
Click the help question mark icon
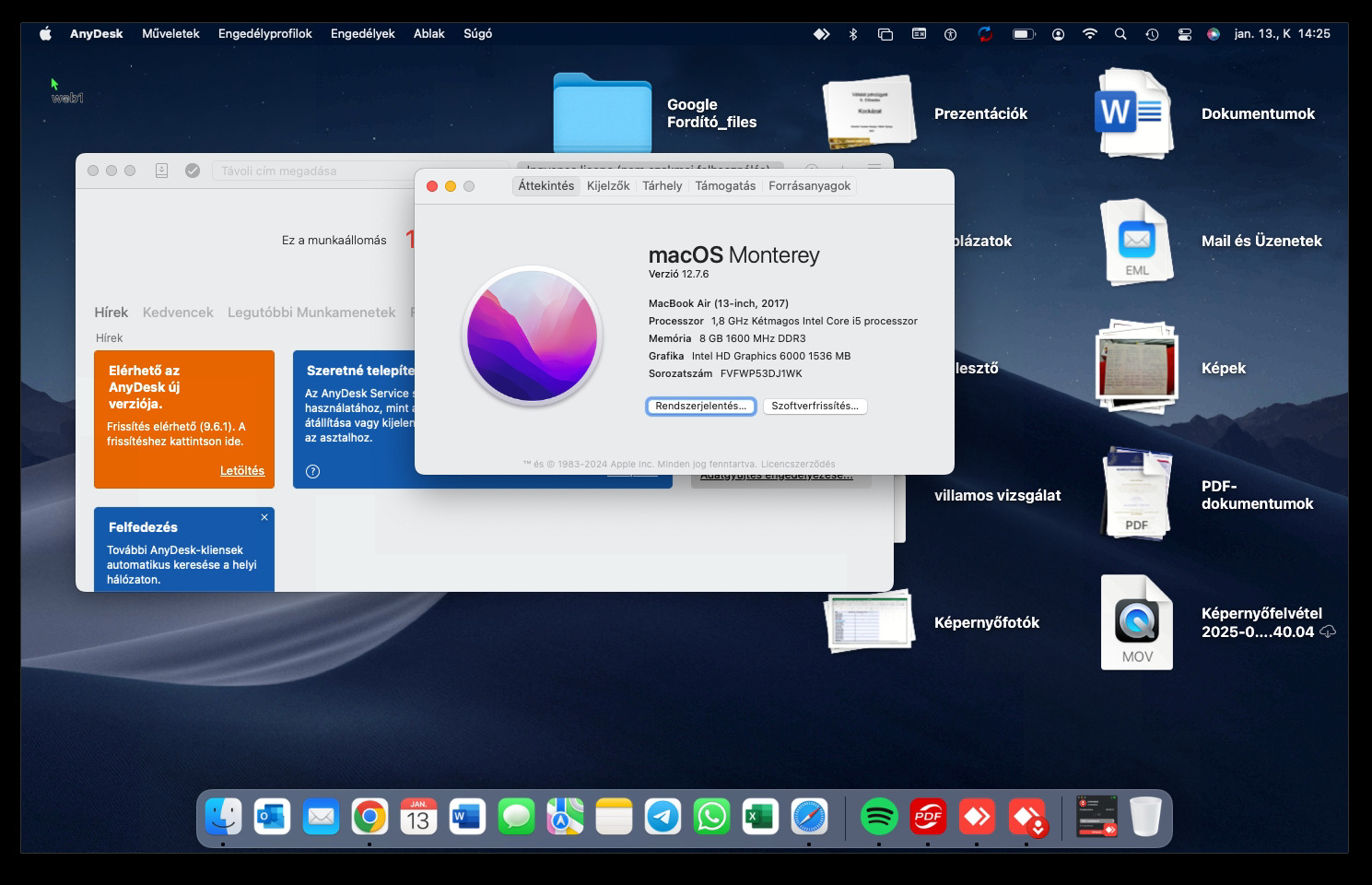tap(313, 471)
